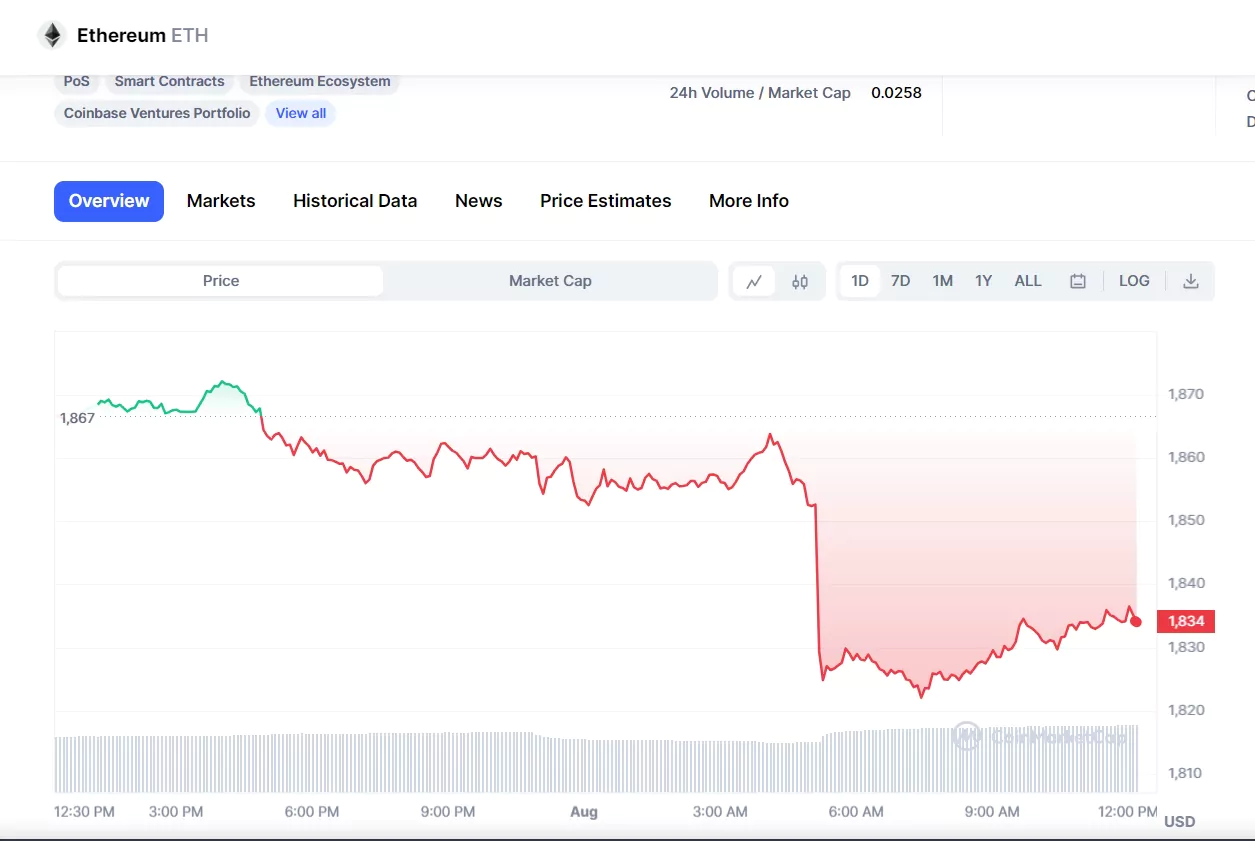Open Coinbase Ventures Portfolio tag
Screen dimensions: 1255x841
[157, 113]
